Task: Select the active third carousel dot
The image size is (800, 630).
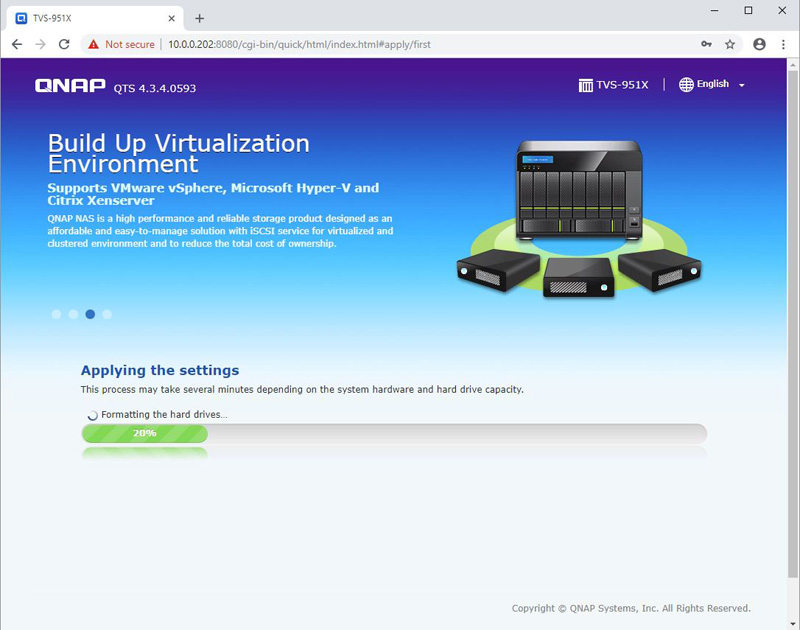Action: tap(90, 314)
